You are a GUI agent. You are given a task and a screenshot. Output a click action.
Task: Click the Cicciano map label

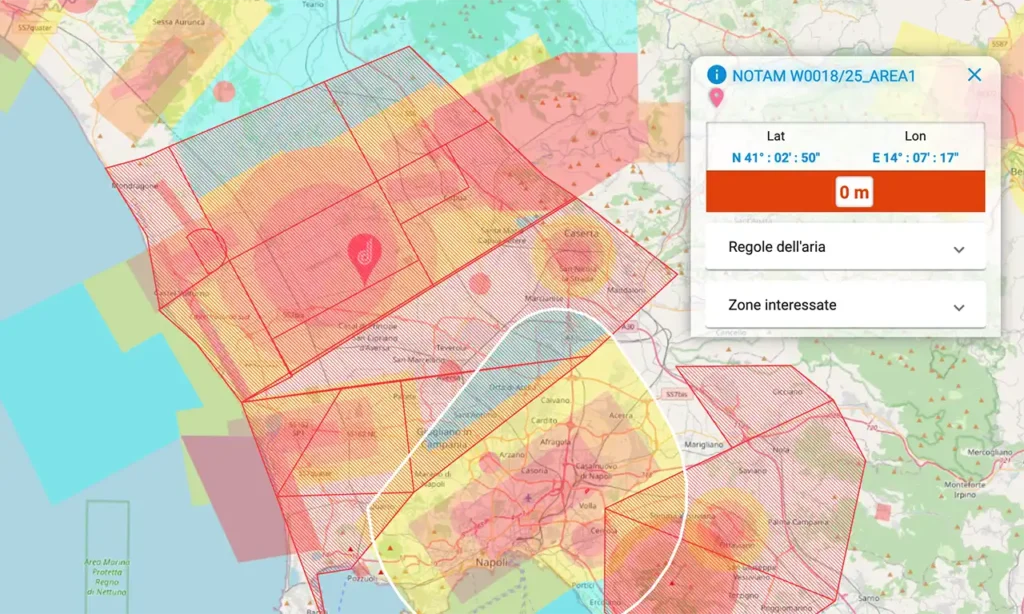pyautogui.click(x=787, y=392)
